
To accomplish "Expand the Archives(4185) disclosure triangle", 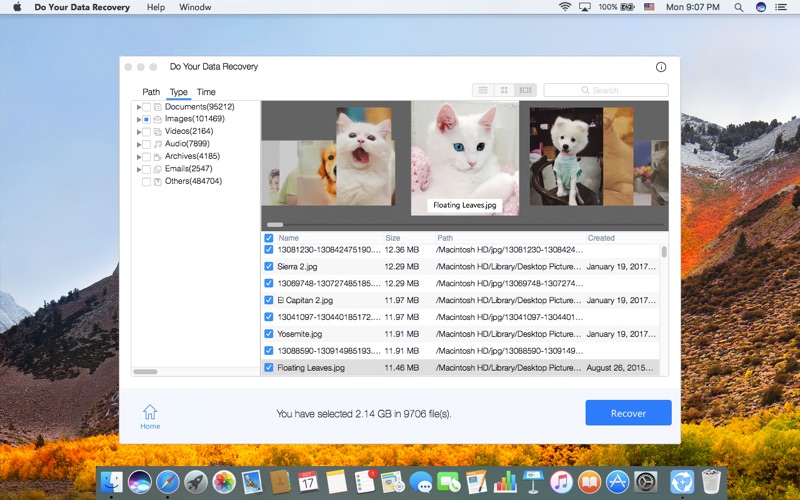I will tap(139, 157).
